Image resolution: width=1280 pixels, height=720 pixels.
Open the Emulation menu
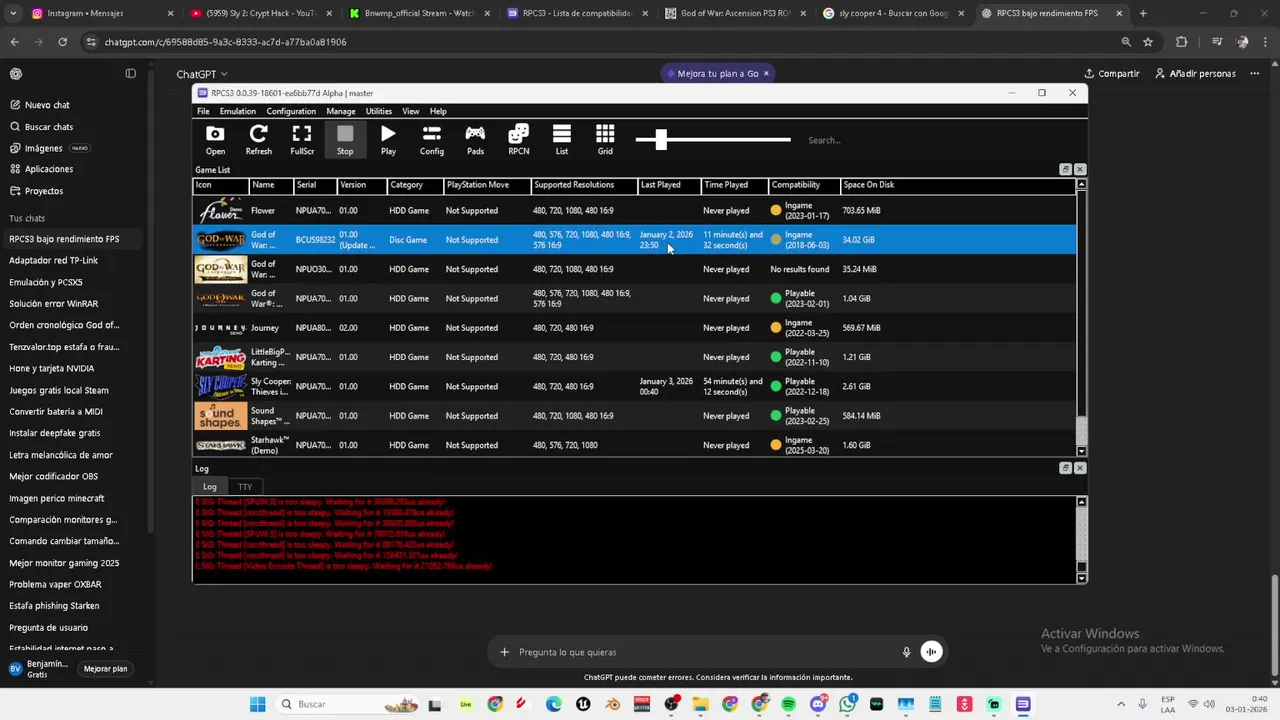click(x=238, y=111)
